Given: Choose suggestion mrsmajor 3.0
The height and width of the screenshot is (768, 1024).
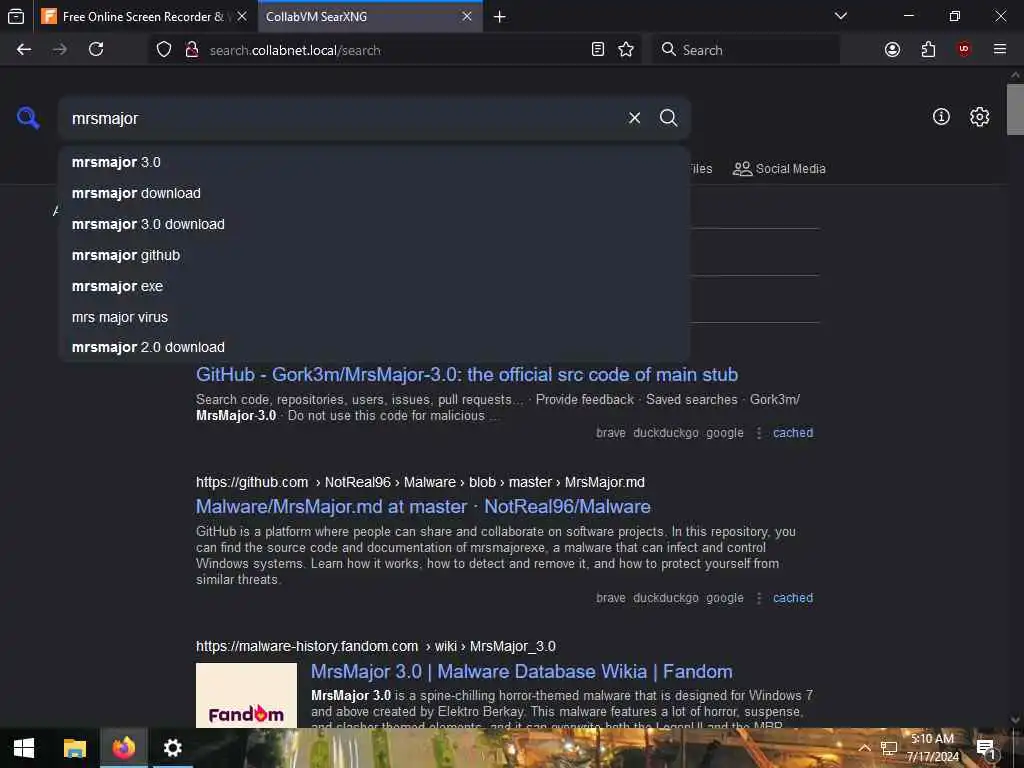Looking at the screenshot, I should coord(374,163).
